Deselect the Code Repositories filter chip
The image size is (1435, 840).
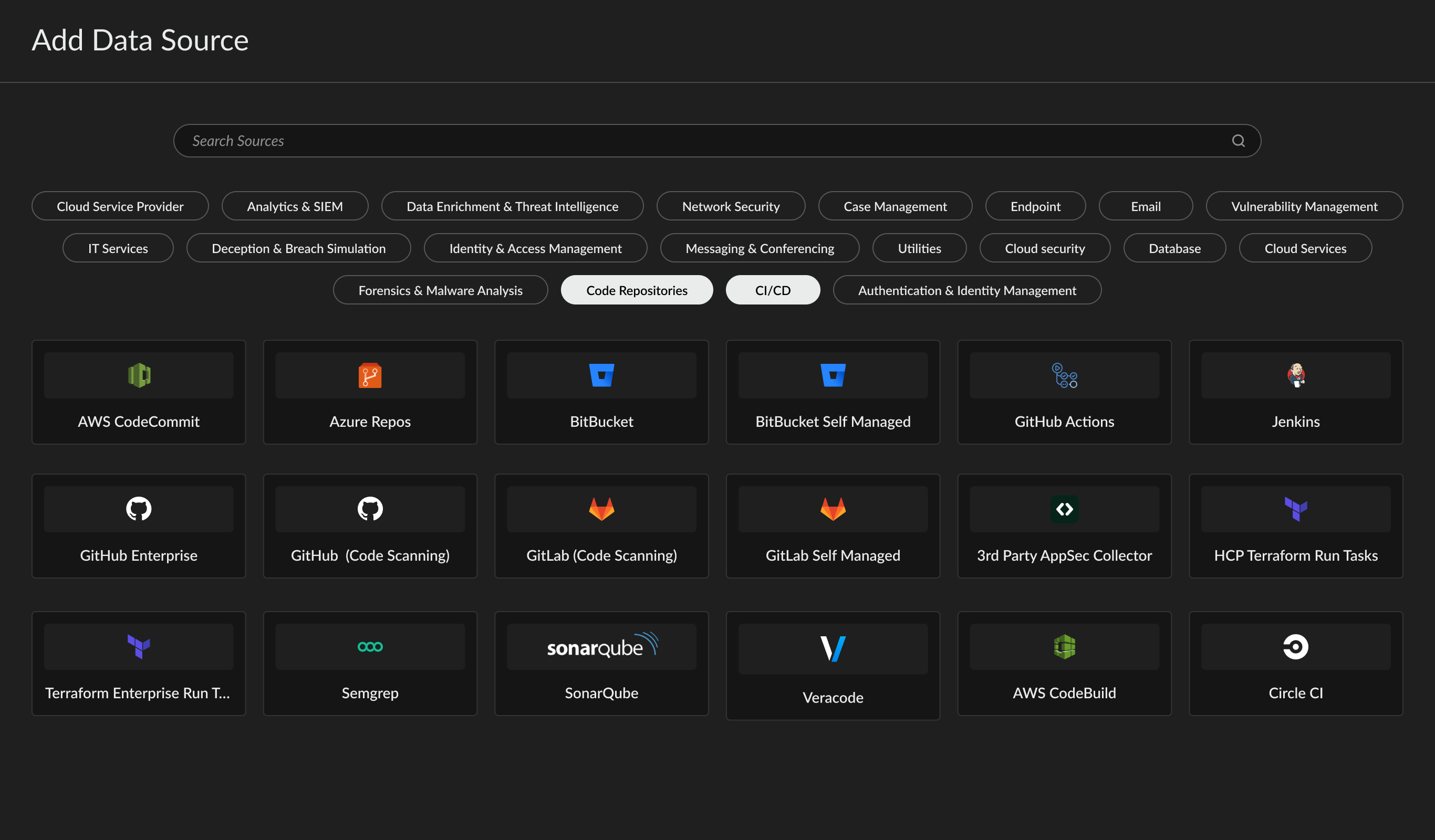point(636,290)
